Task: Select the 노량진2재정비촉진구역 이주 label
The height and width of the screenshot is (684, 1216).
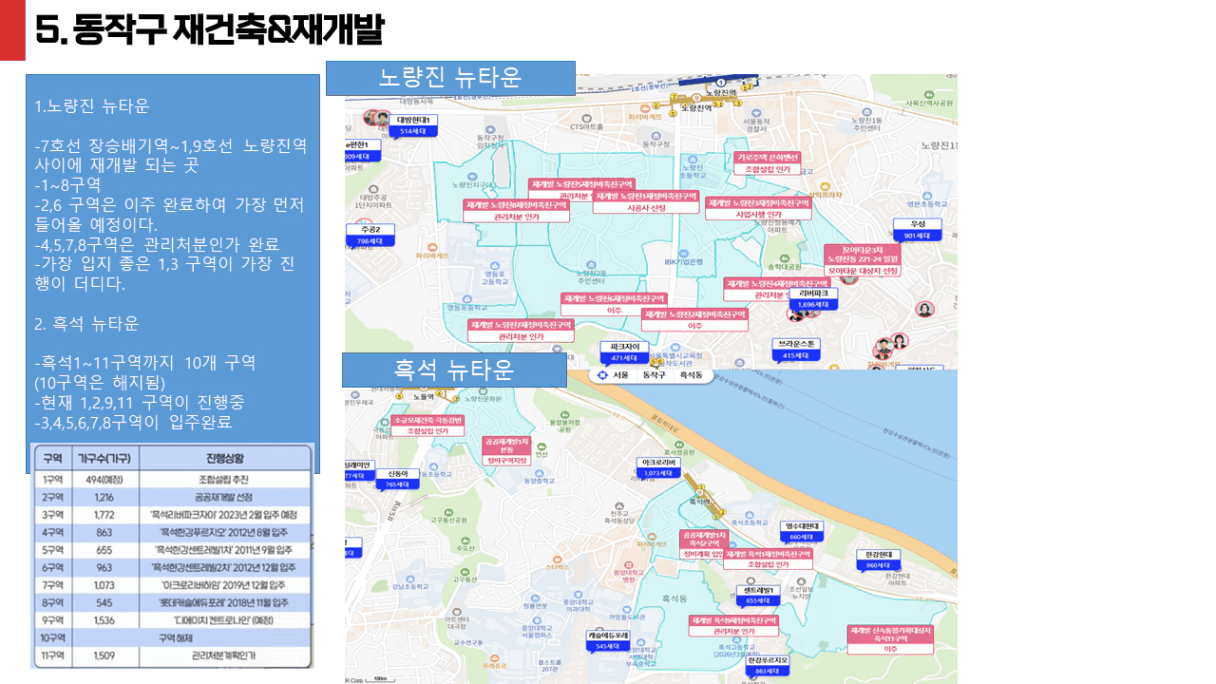Action: click(695, 320)
